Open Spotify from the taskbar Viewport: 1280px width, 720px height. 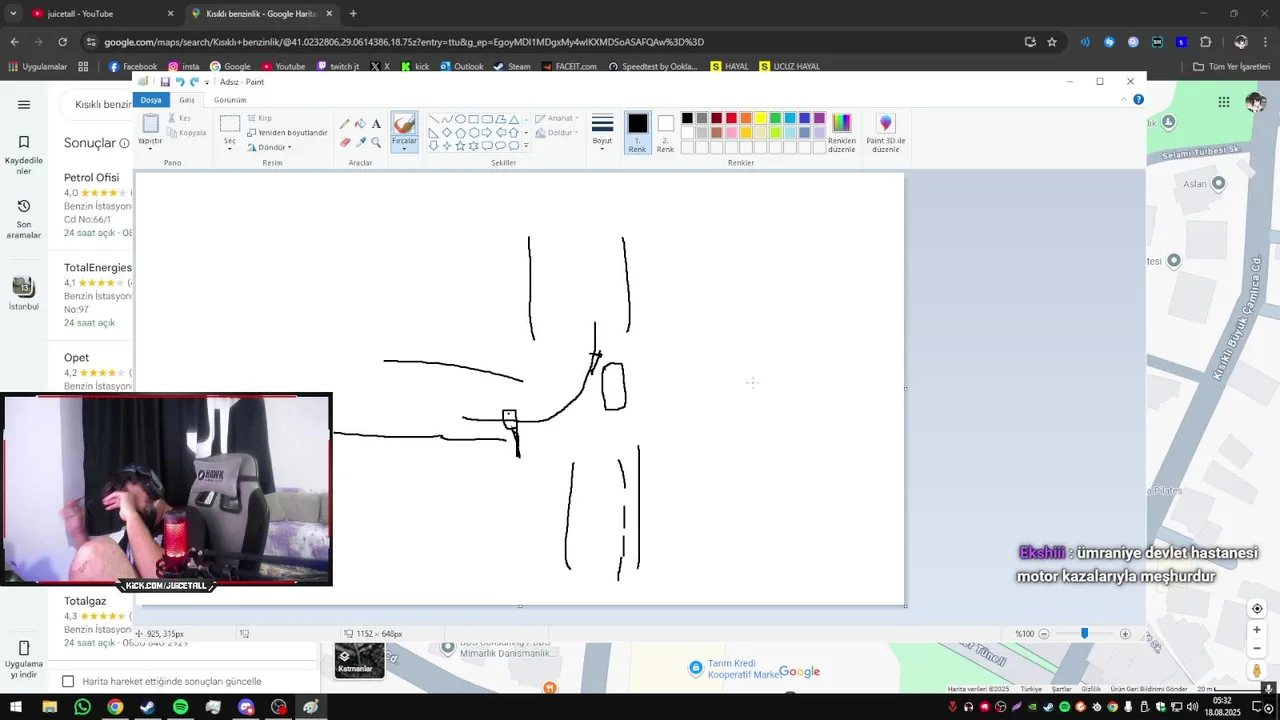180,707
